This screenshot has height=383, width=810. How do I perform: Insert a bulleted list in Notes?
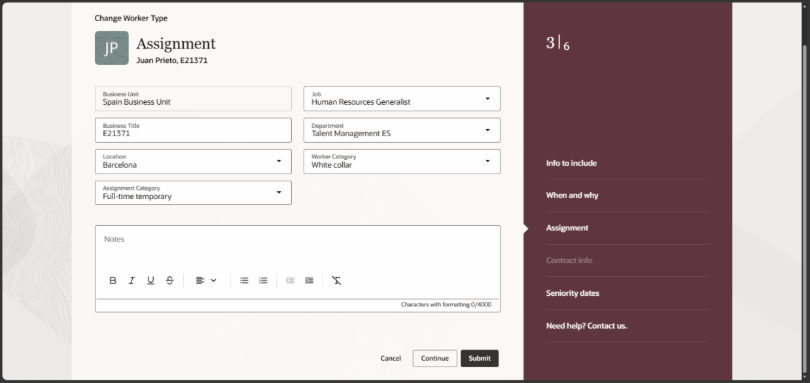click(x=244, y=281)
